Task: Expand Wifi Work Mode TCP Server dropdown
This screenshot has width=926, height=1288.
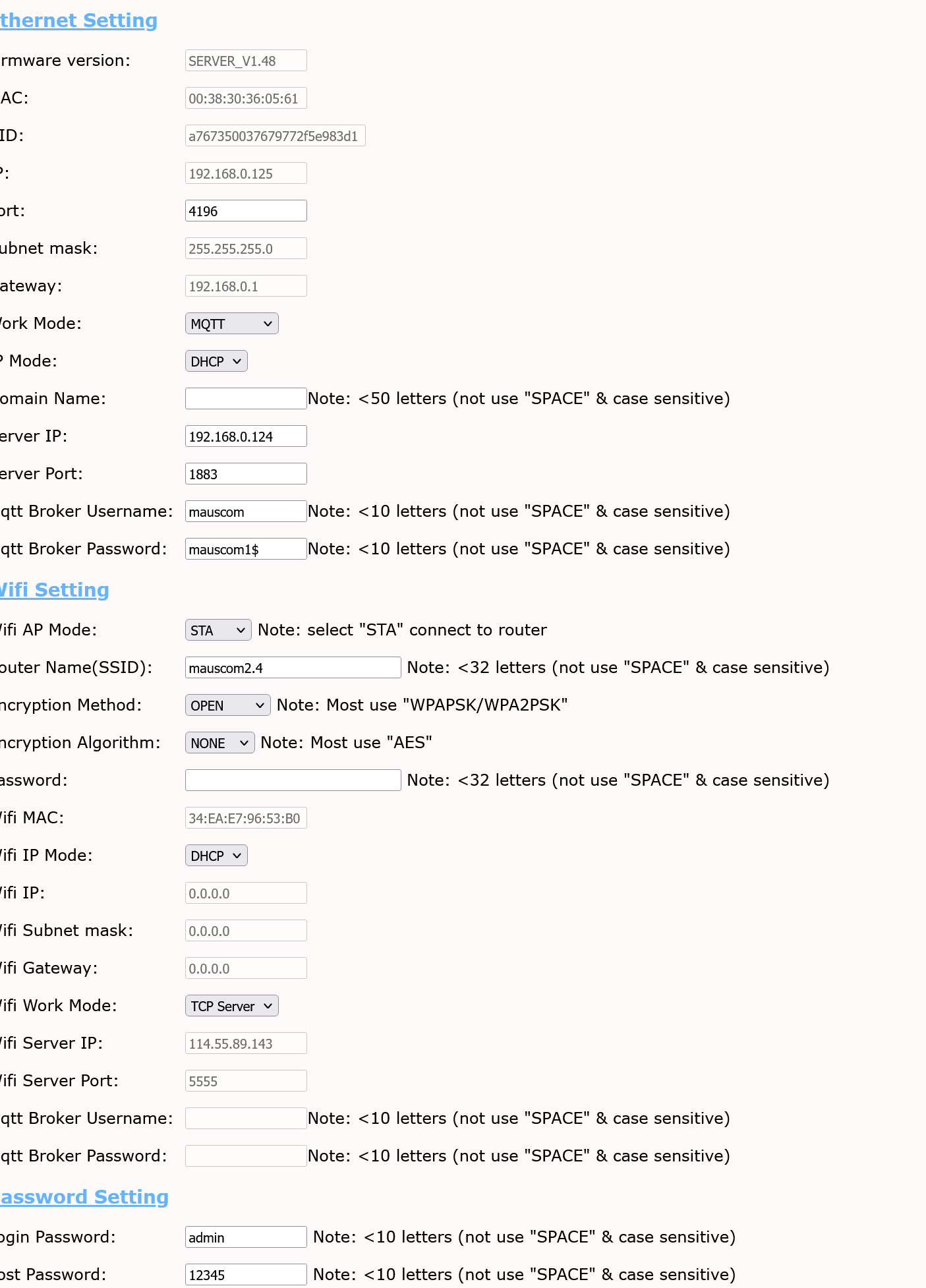Action: click(x=231, y=1006)
